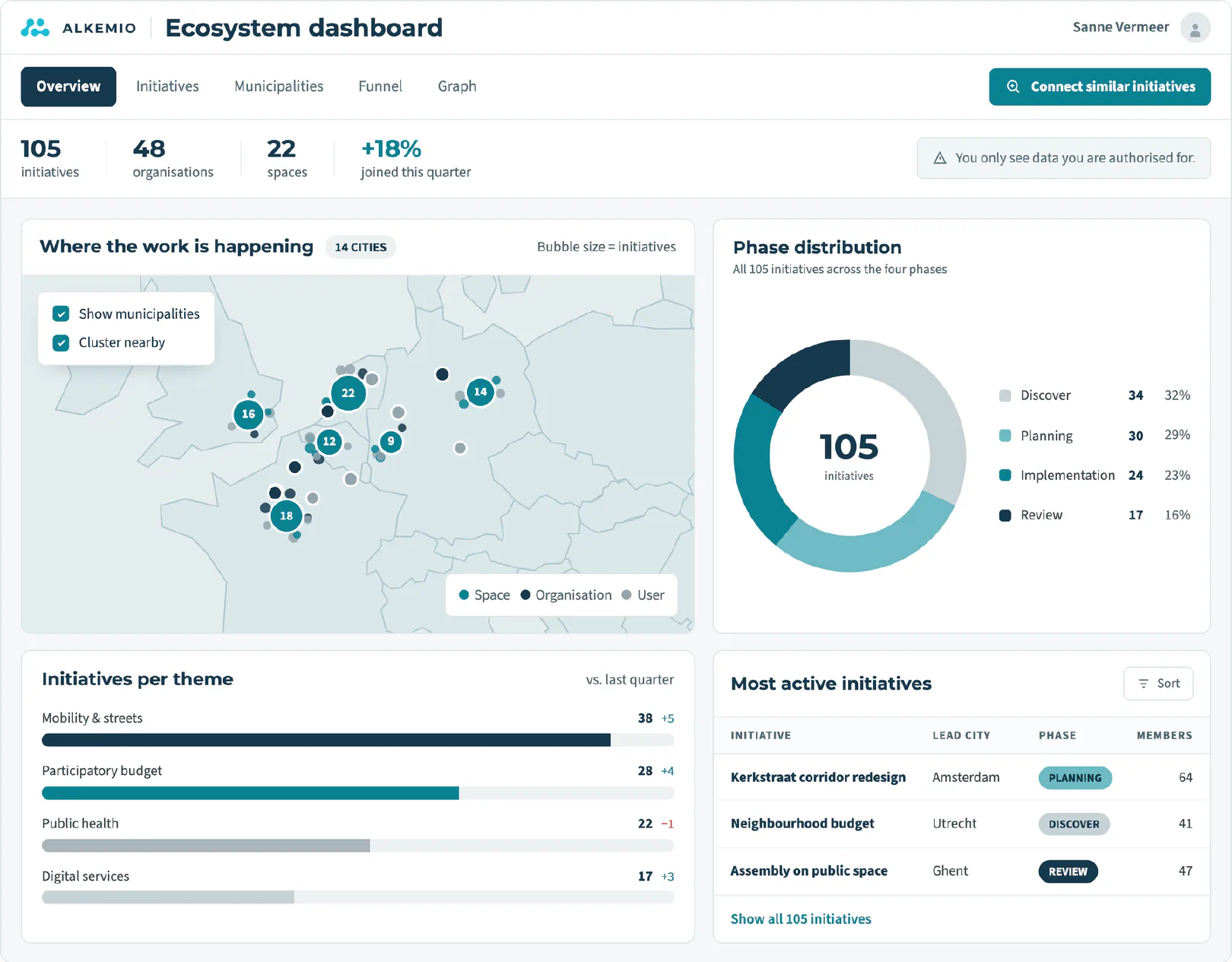Click the Planning legend color swatch
This screenshot has height=962, width=1232.
pos(1005,436)
